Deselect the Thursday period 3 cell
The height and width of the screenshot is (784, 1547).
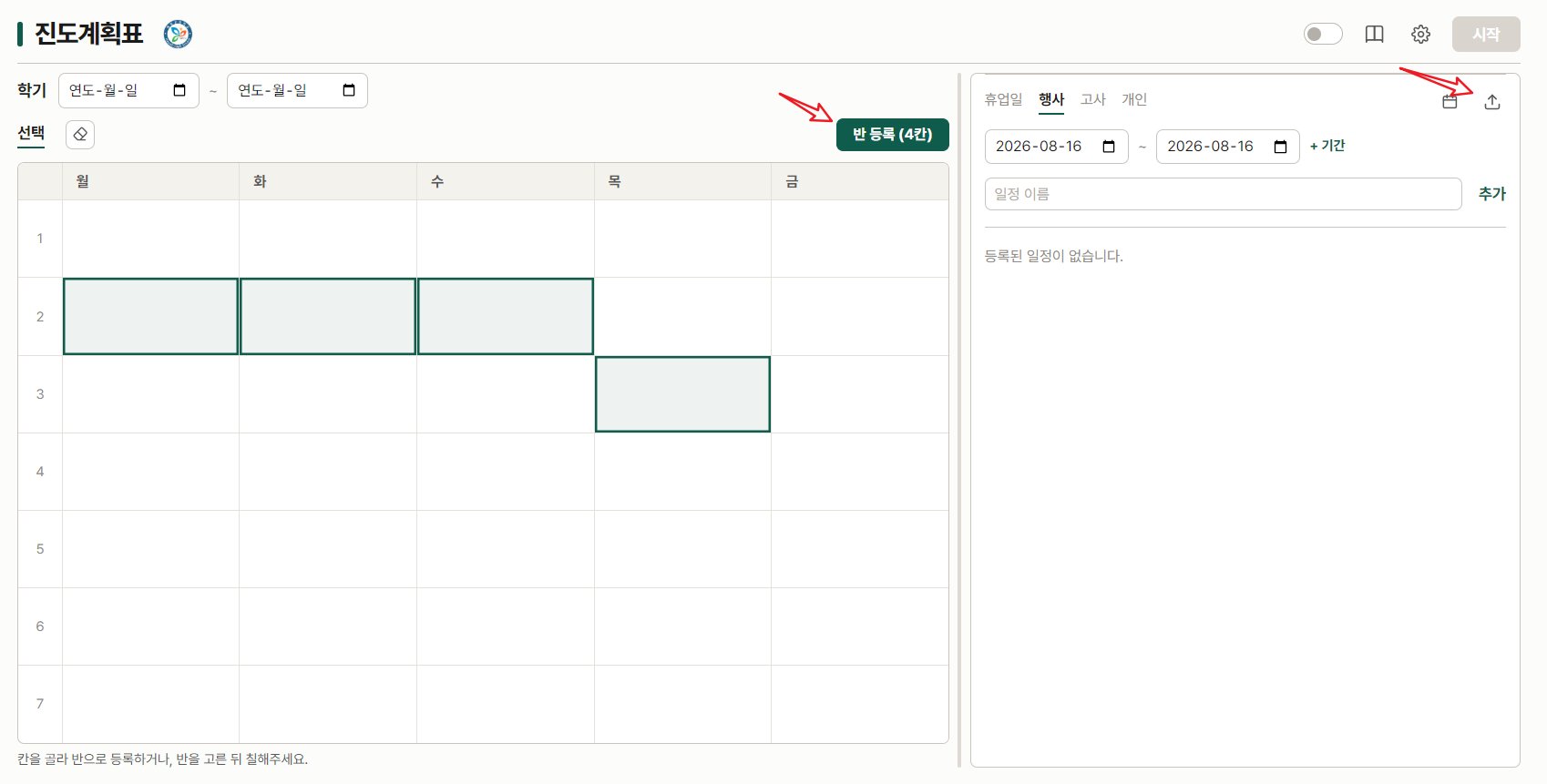[x=682, y=394]
